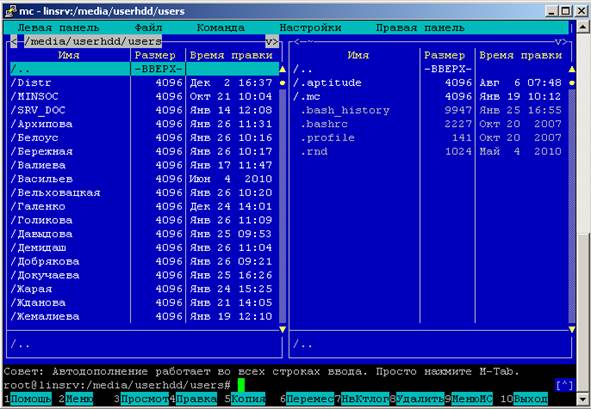Click PuTTY icon in window title bar

pos(11,10)
